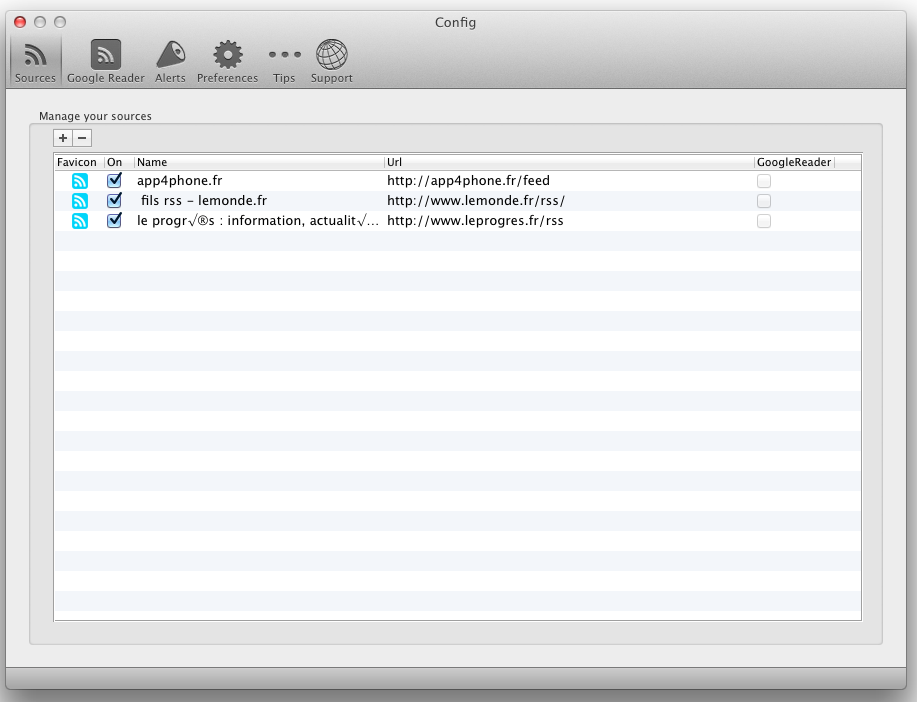Click the app4phone.fr RSS favicon
The height and width of the screenshot is (702, 917).
coord(80,181)
